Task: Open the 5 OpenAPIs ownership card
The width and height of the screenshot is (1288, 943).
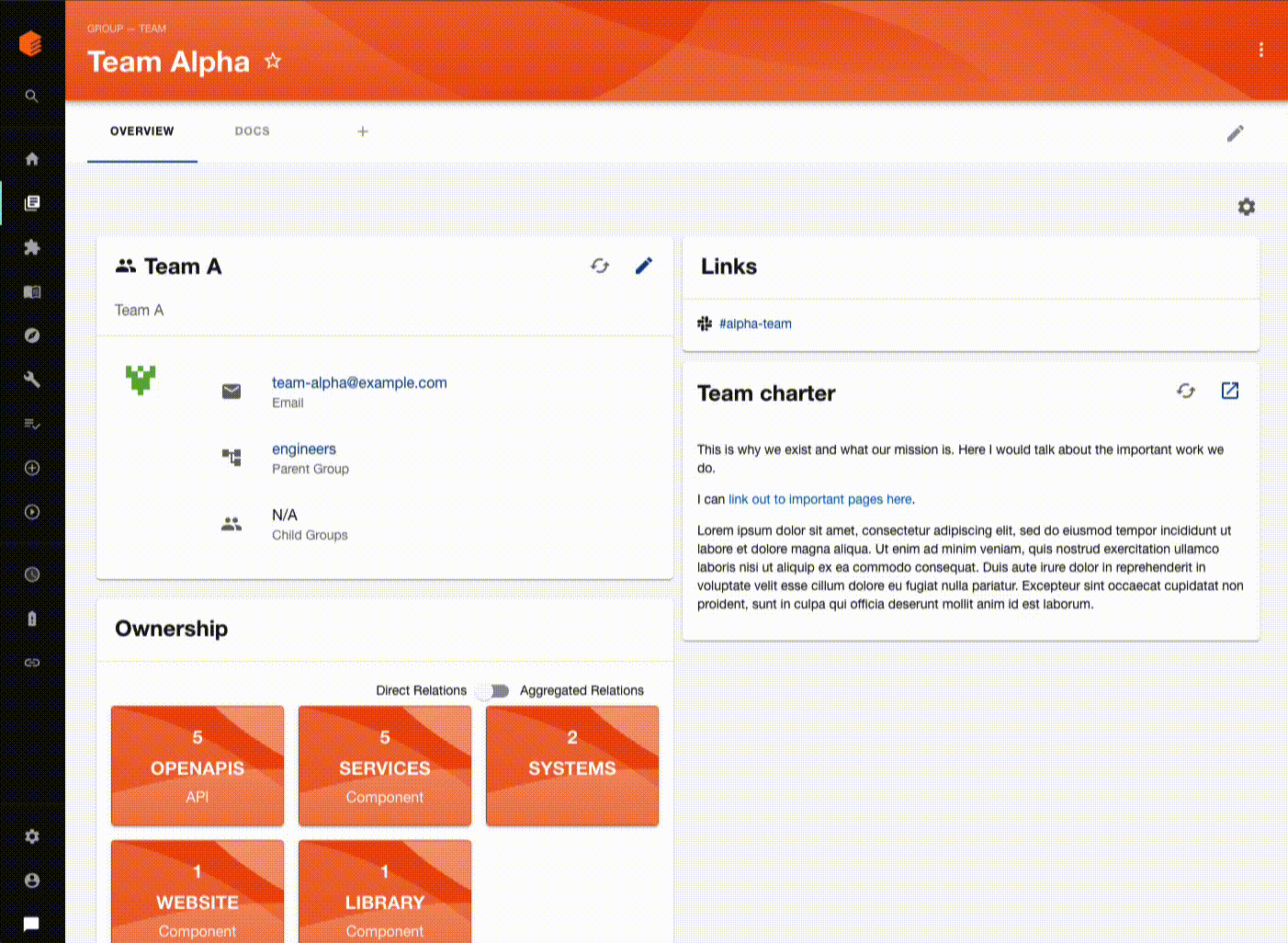Action: click(198, 766)
